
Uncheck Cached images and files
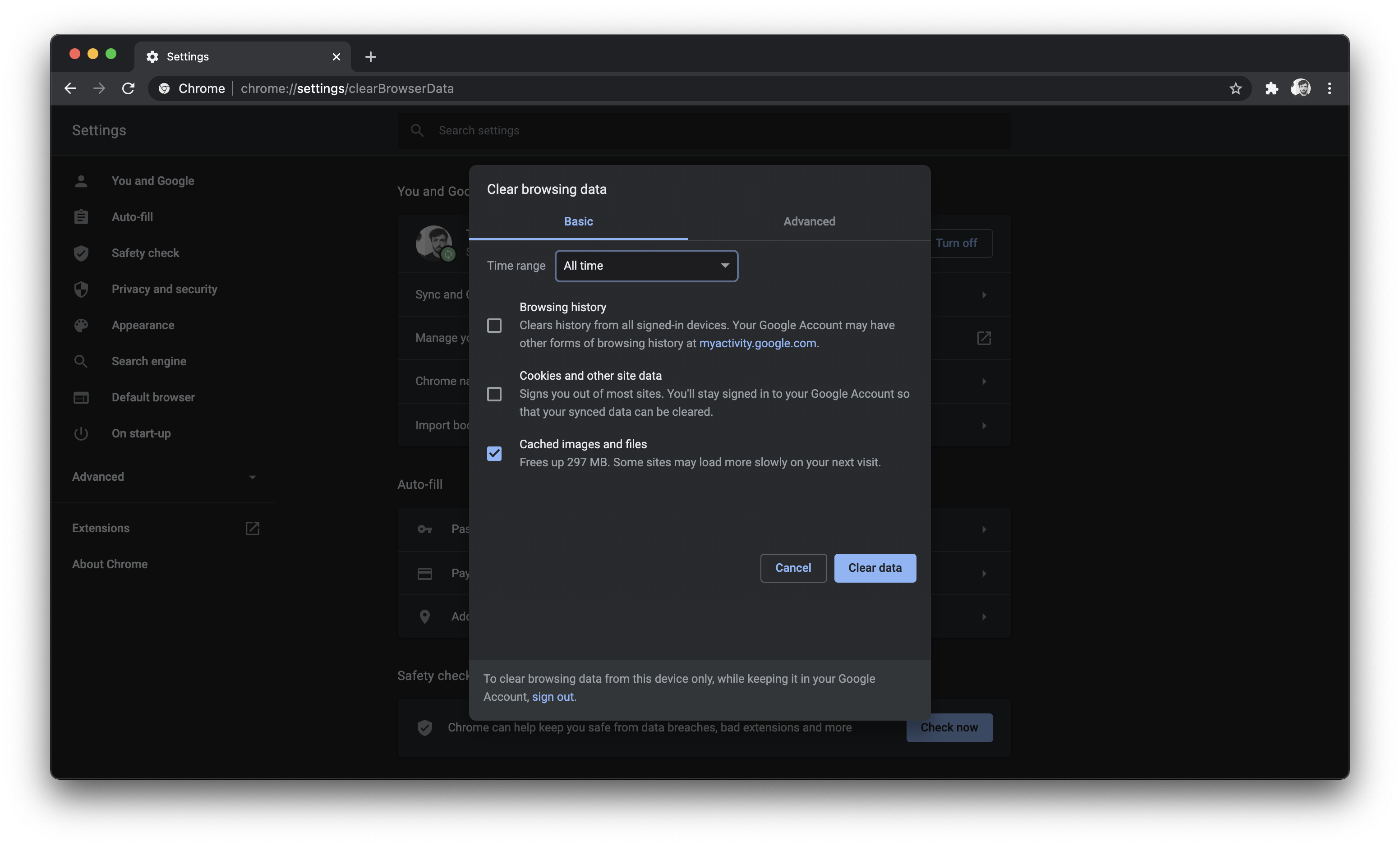494,453
